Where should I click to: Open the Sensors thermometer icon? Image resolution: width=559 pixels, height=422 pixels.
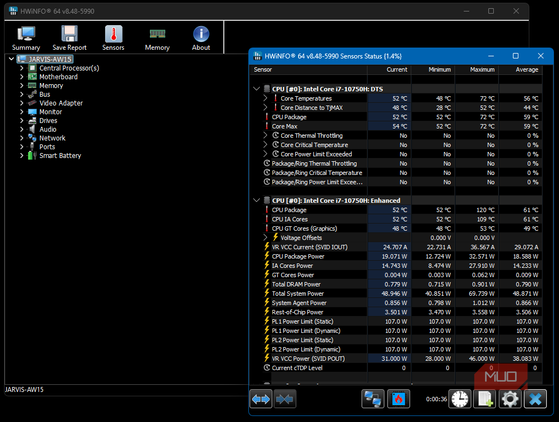113,38
